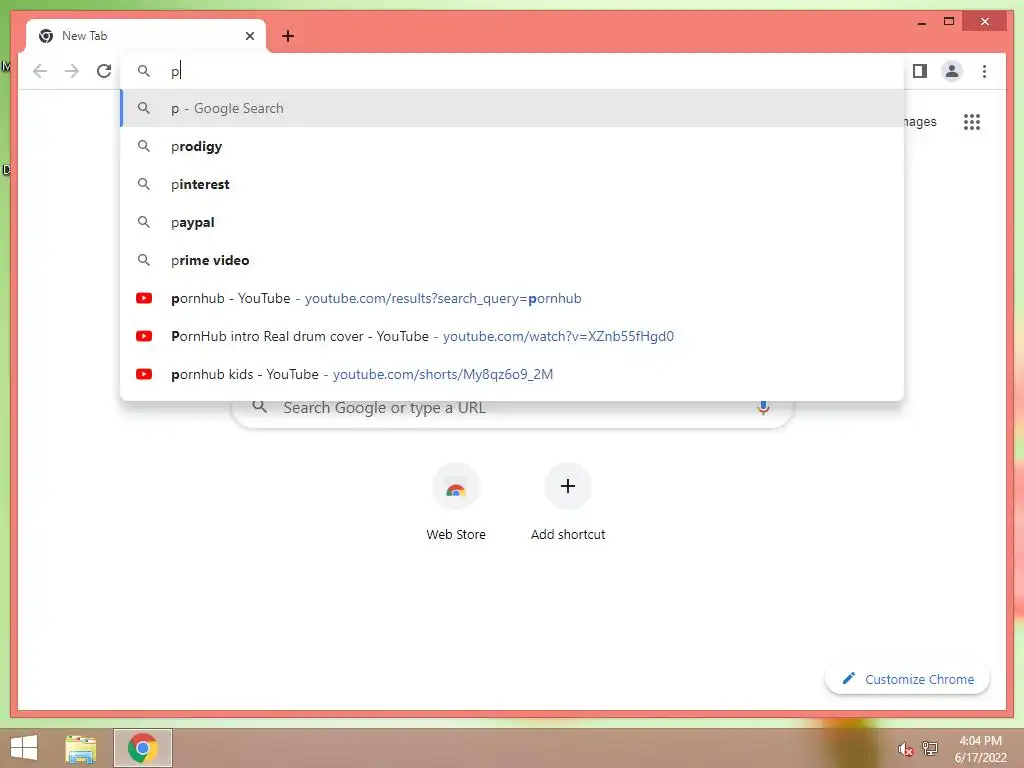The image size is (1024, 768).
Task: Click the browser forward arrow
Action: pos(72,71)
